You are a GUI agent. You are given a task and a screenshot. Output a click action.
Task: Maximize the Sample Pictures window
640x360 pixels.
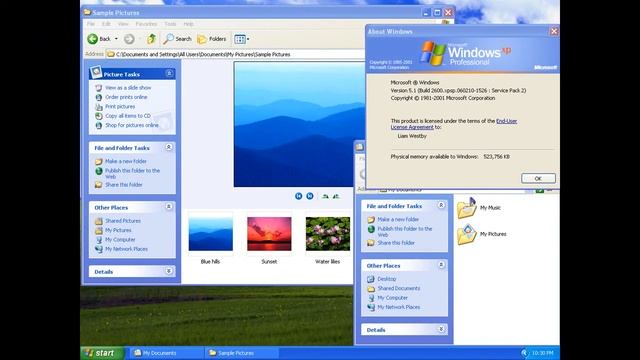tap(437, 13)
